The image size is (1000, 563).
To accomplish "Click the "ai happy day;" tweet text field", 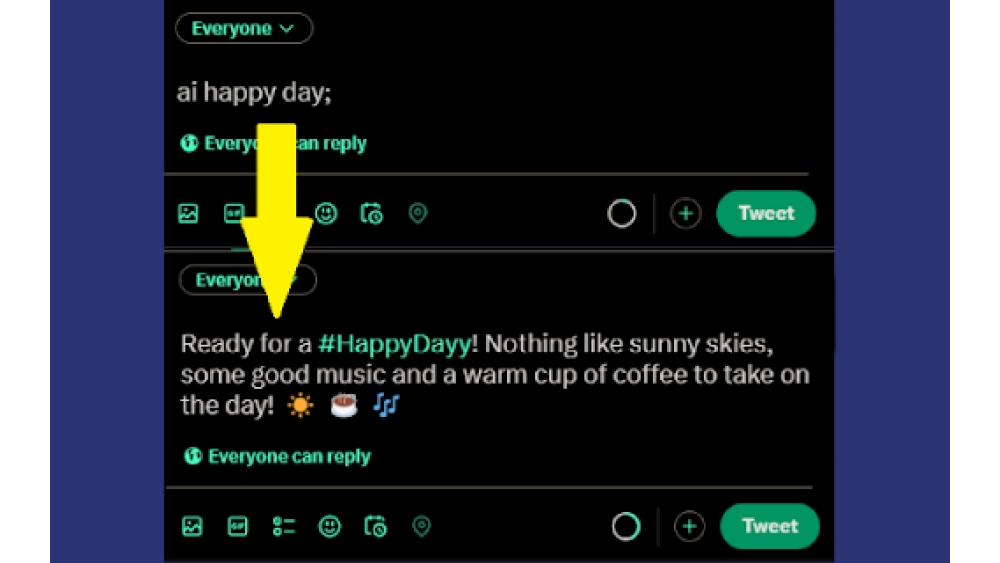I will (x=254, y=92).
